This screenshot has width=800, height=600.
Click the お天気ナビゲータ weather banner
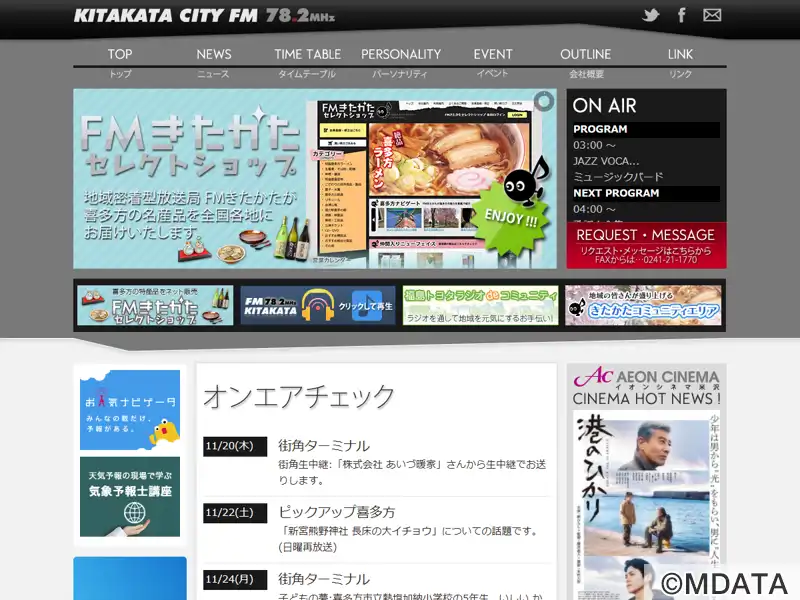click(130, 410)
